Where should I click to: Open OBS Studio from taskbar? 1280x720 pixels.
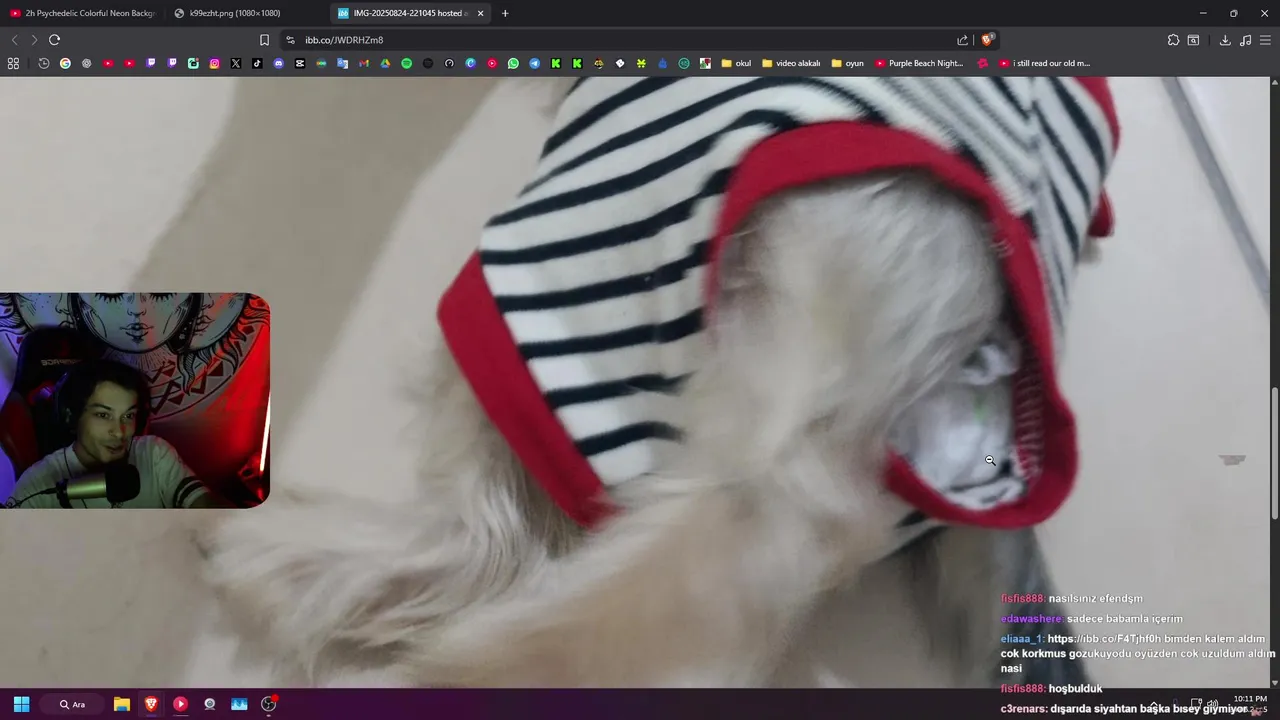click(268, 704)
